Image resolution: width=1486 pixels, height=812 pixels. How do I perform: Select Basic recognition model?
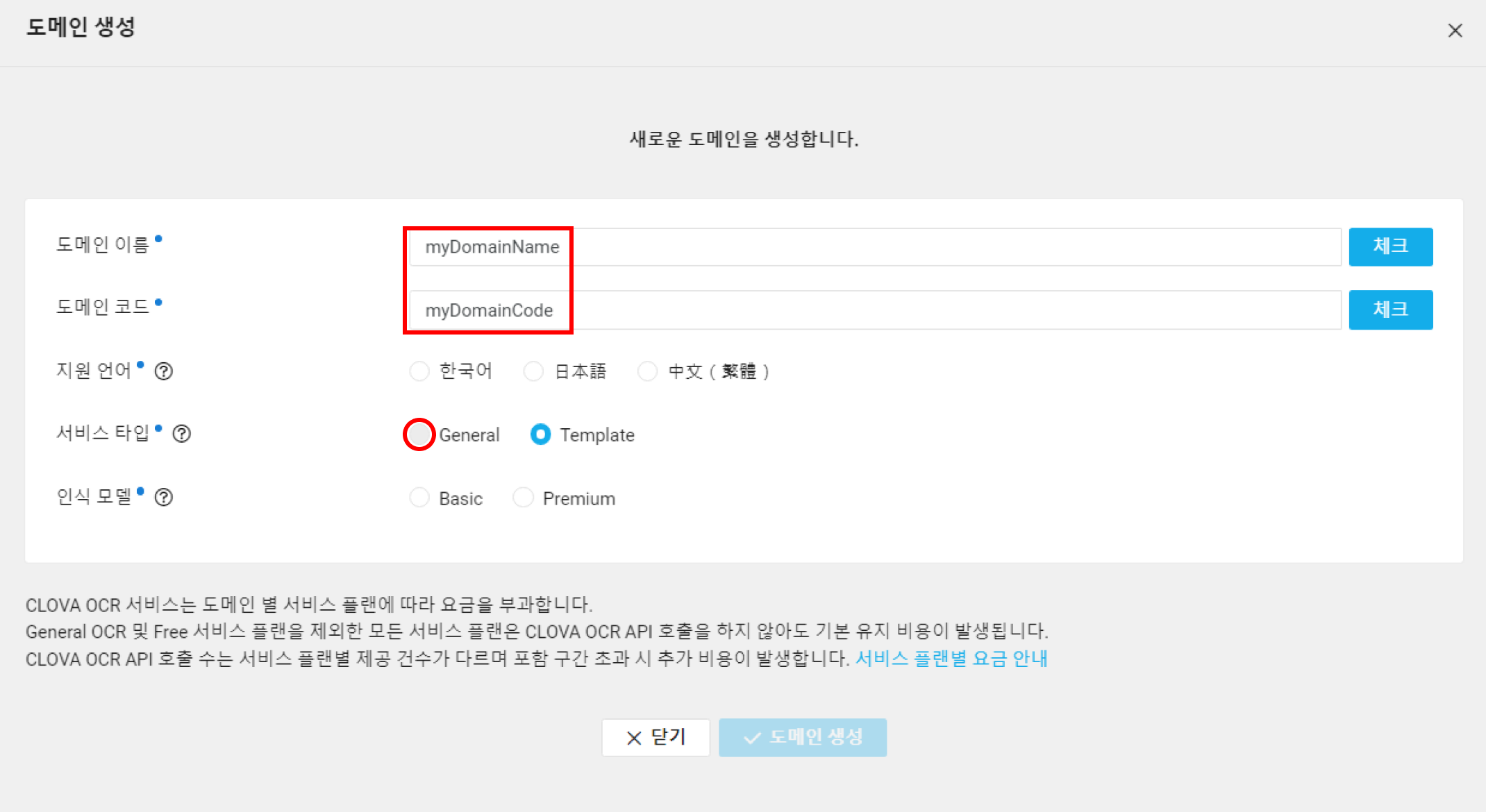419,498
